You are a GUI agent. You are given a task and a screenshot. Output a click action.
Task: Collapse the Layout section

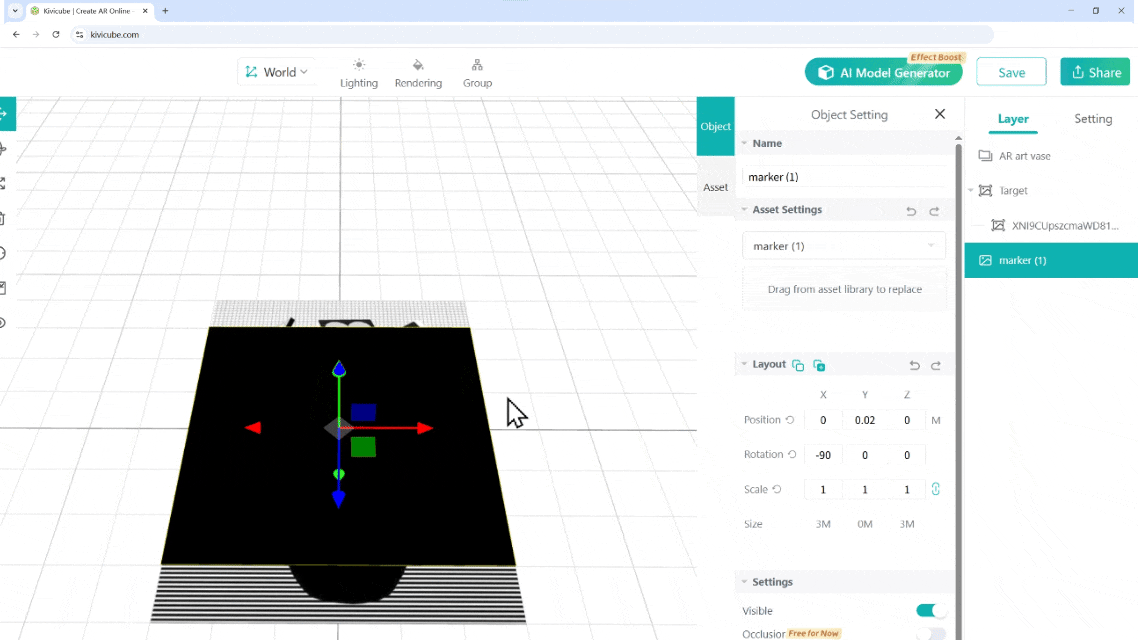pos(744,365)
